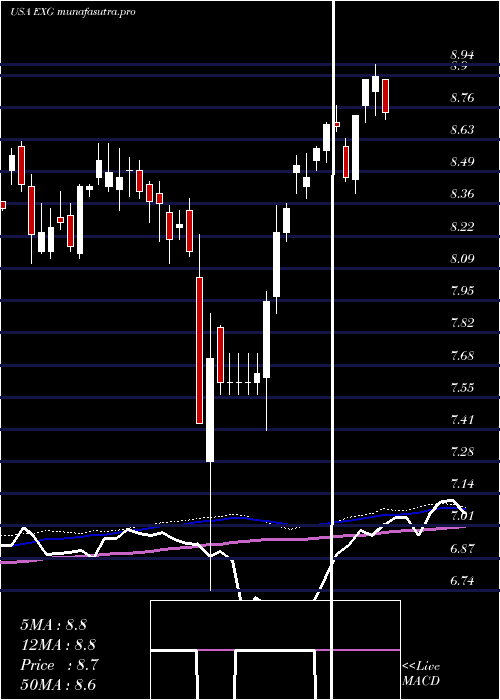The height and width of the screenshot is (700, 500).
Task: Click the tall white candle with lowest wick
Action: [210, 409]
